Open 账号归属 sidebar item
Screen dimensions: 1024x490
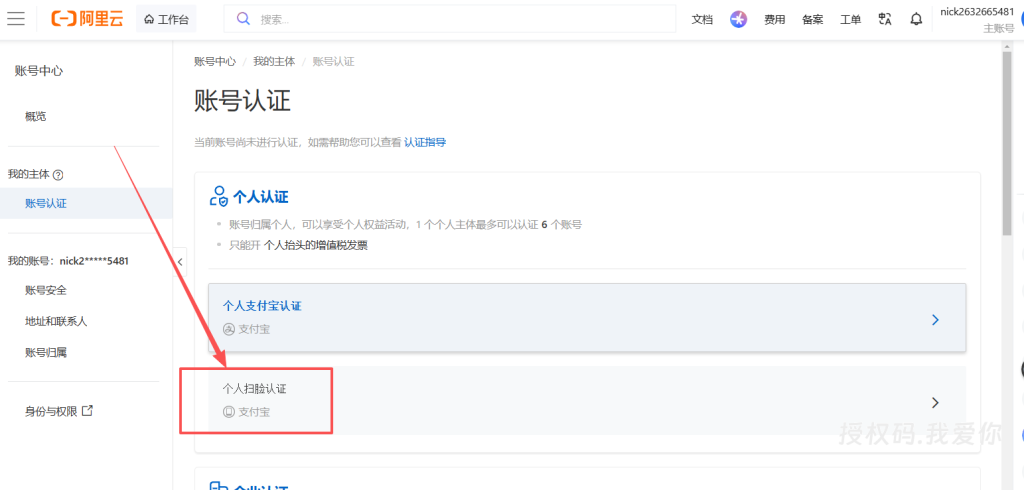pyautogui.click(x=46, y=352)
